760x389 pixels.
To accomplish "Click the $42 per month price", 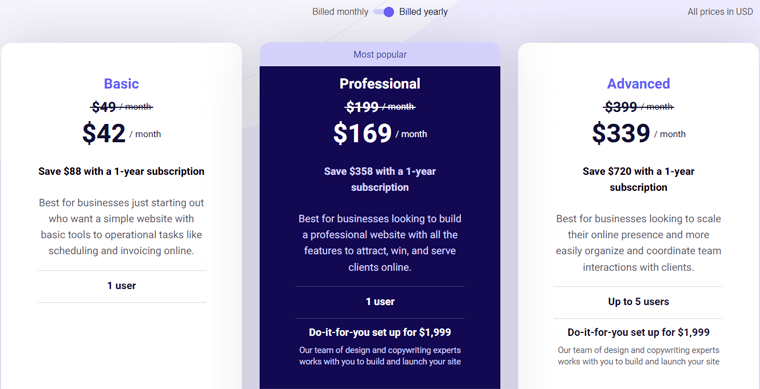I will pos(121,133).
